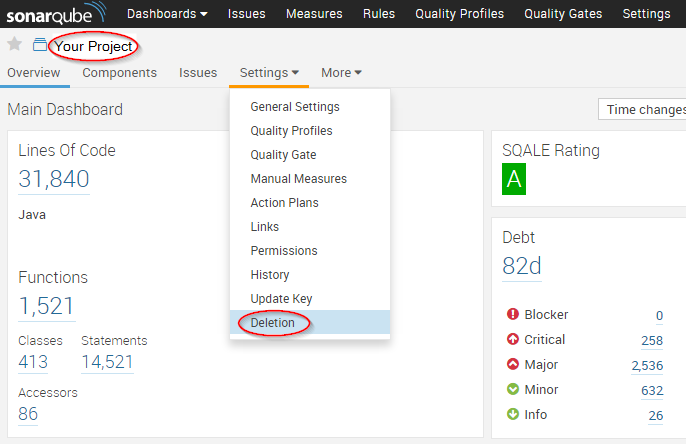Image resolution: width=686 pixels, height=444 pixels.
Task: Open the Minor count 632 link
Action: [652, 390]
